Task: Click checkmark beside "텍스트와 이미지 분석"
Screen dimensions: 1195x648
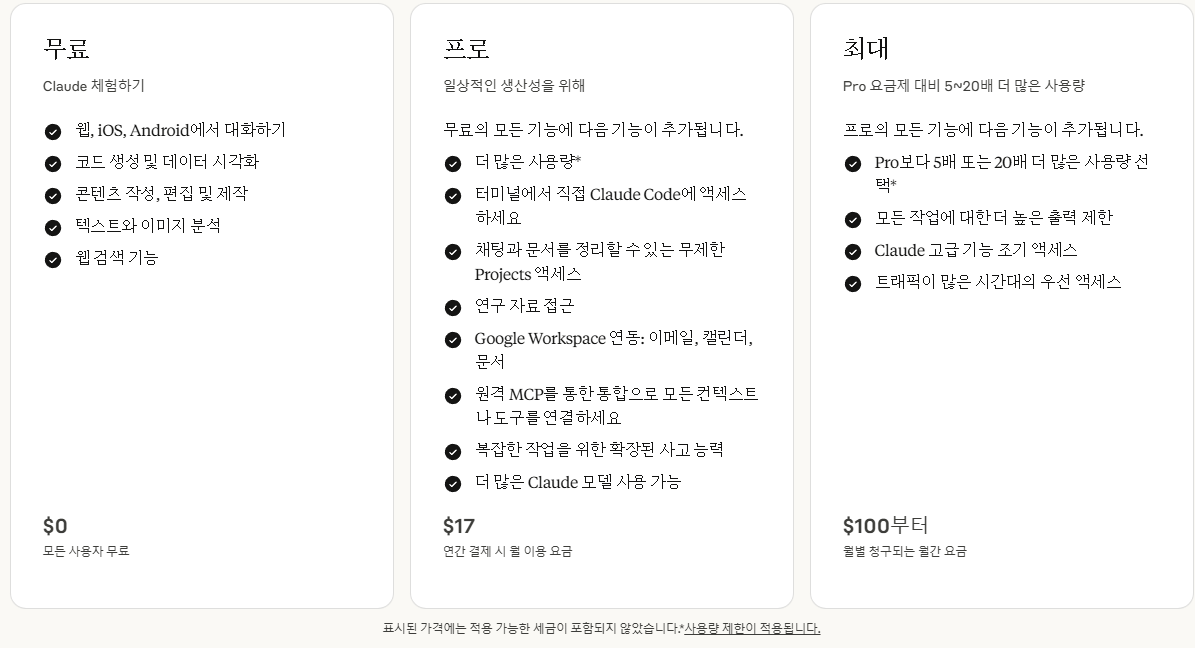Action: 52,226
